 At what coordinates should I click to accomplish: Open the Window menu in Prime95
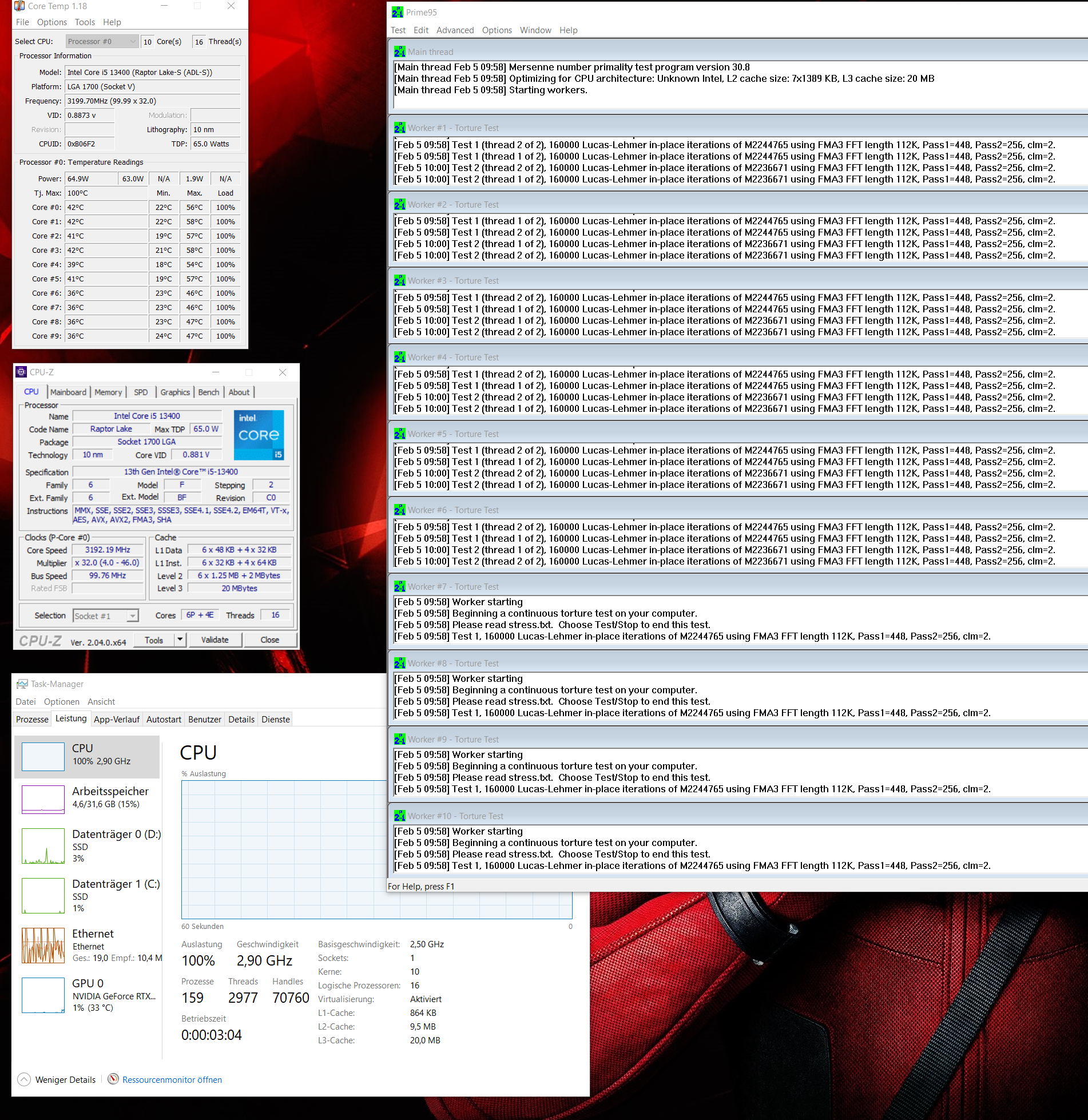[535, 30]
